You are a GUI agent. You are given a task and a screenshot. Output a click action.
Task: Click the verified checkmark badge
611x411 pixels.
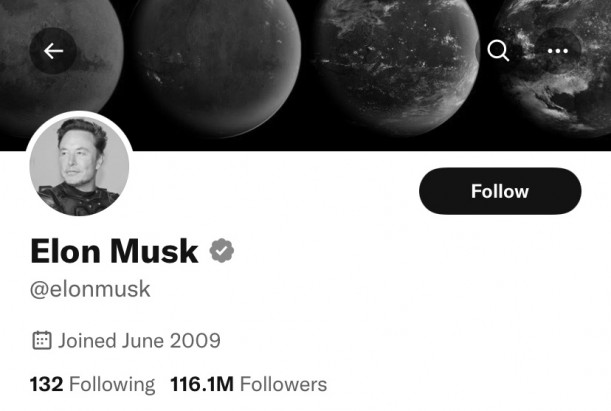tap(222, 250)
